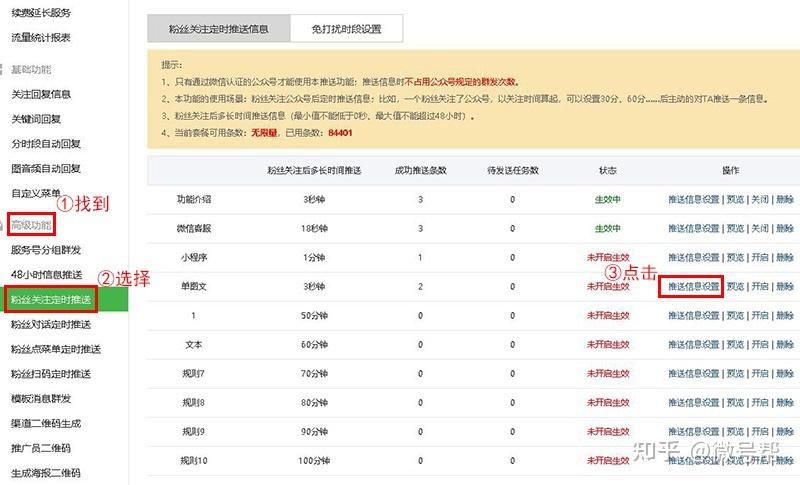Click 推送信息设置 in the 规则9 row
800x485 pixels.
[694, 432]
